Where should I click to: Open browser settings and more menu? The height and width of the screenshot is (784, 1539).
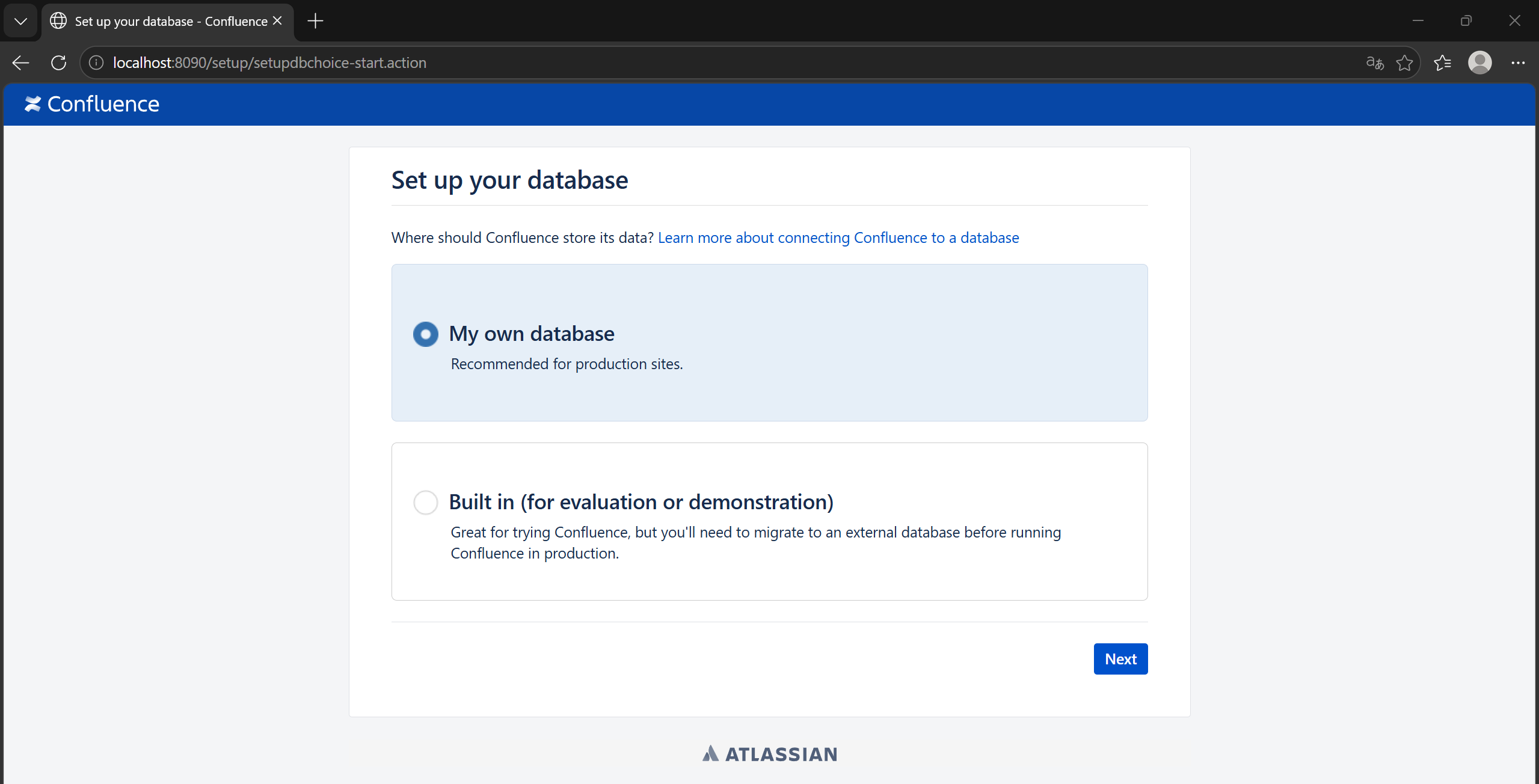[1518, 63]
